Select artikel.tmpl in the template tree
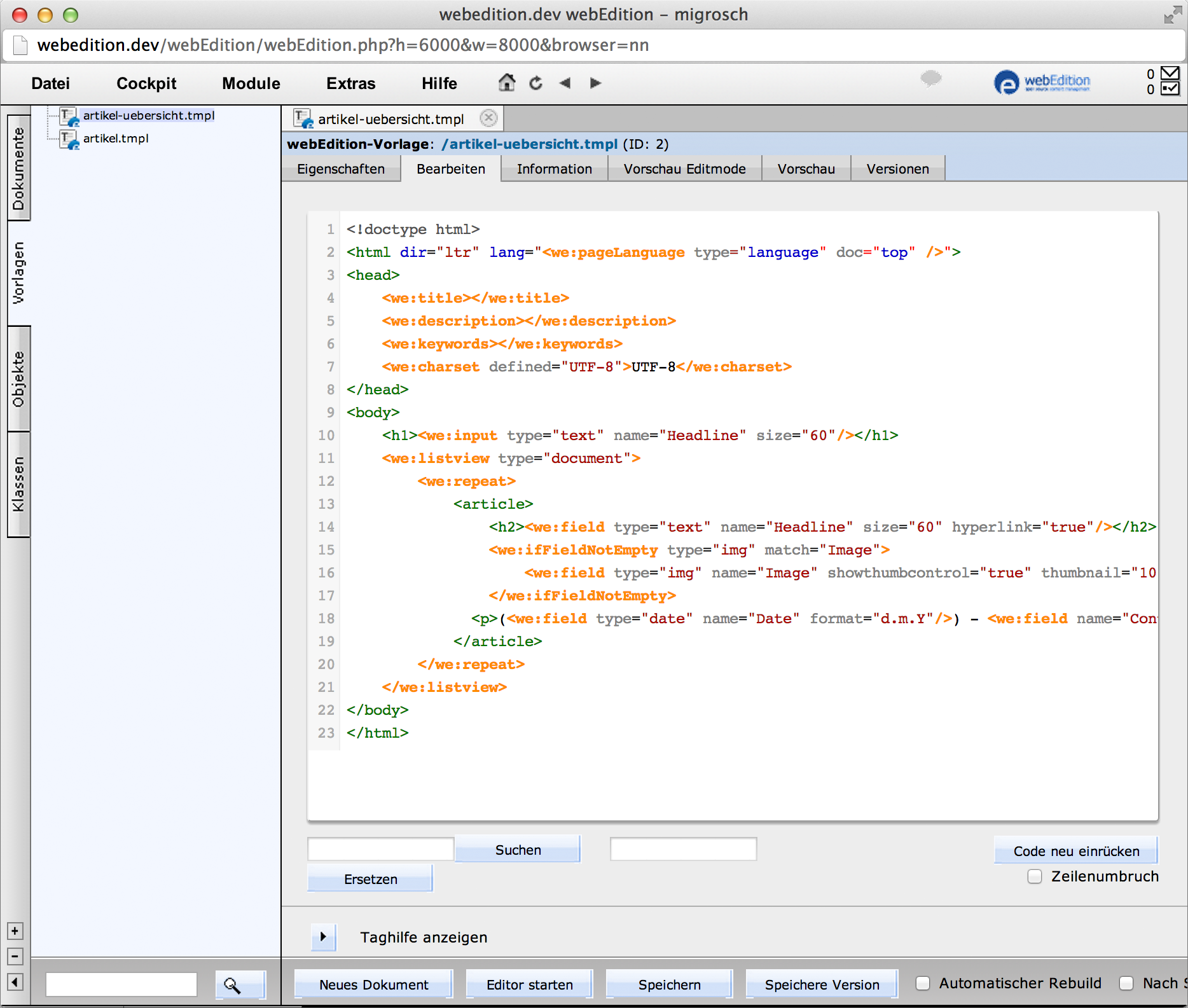The image size is (1188, 1008). 116,139
